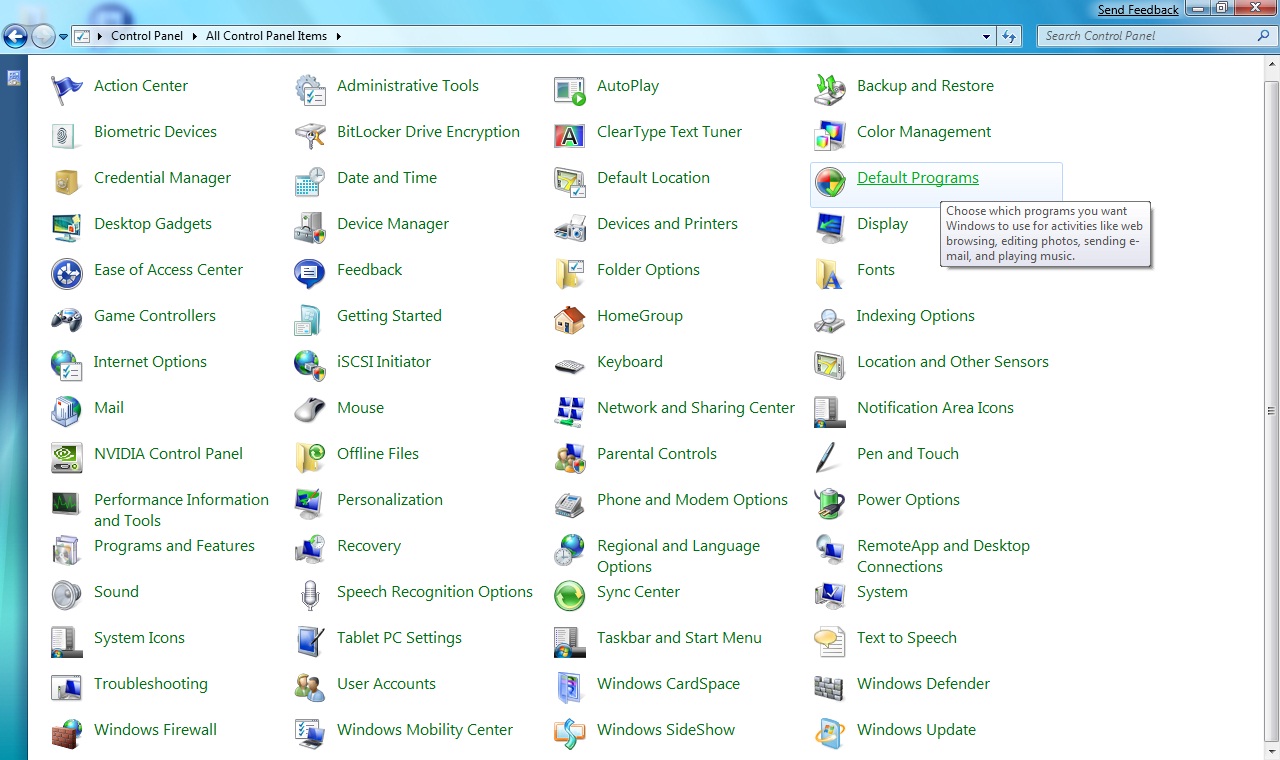1280x760 pixels.
Task: Click the vertical scrollbar handle
Action: [x=1272, y=410]
